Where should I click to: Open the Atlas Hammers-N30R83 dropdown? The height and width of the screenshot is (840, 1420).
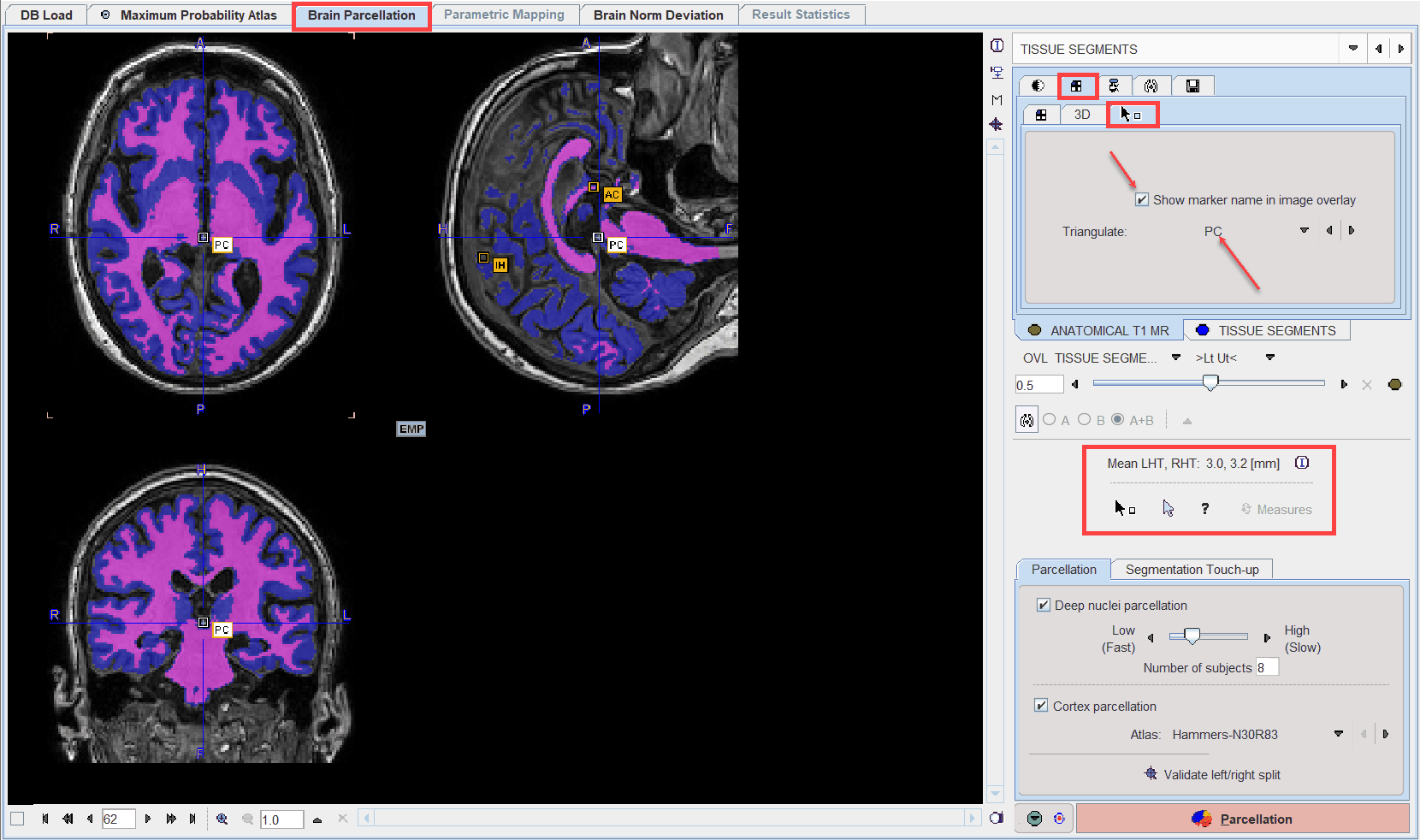click(x=1339, y=734)
